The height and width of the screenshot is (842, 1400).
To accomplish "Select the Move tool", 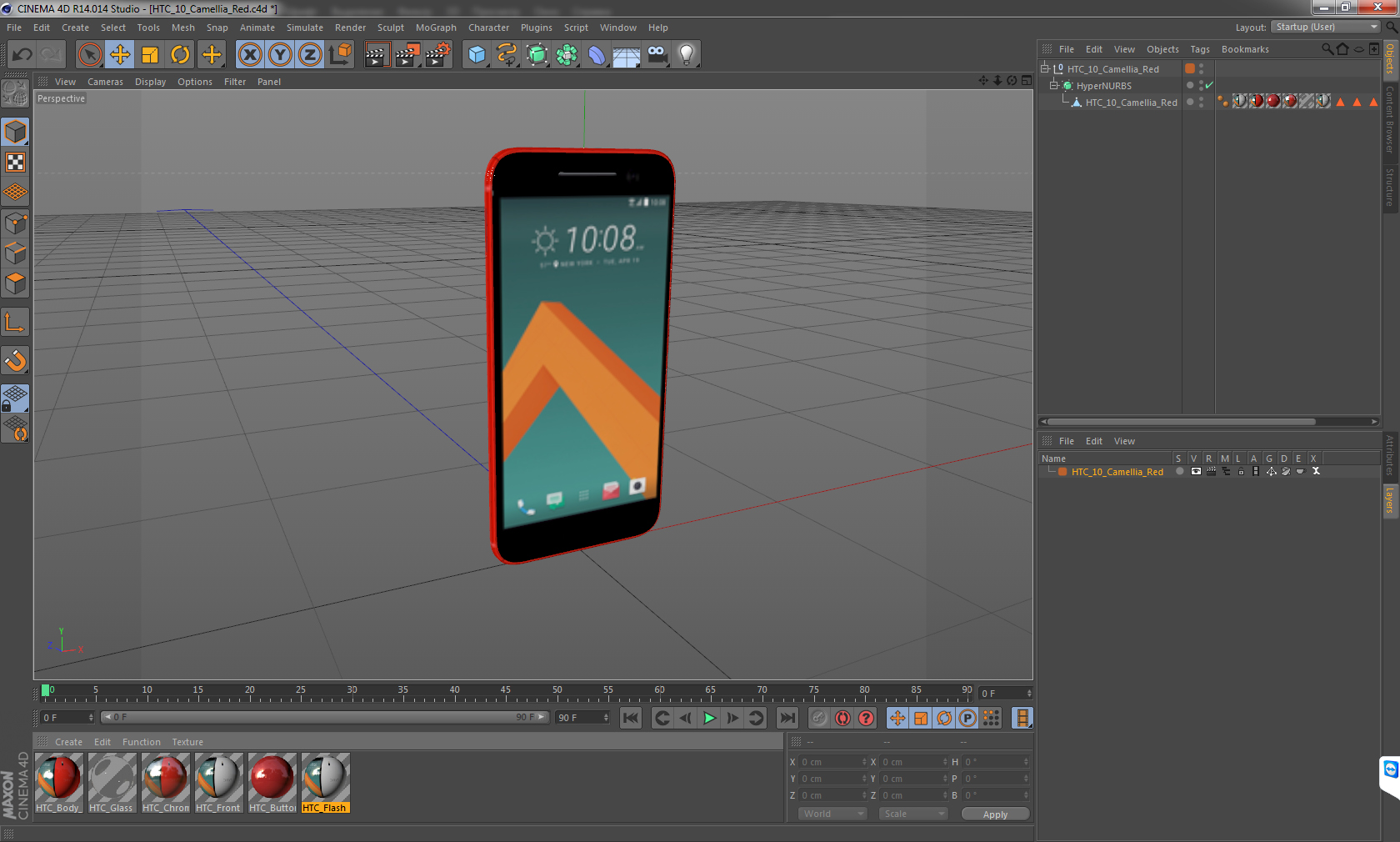I will coord(120,55).
